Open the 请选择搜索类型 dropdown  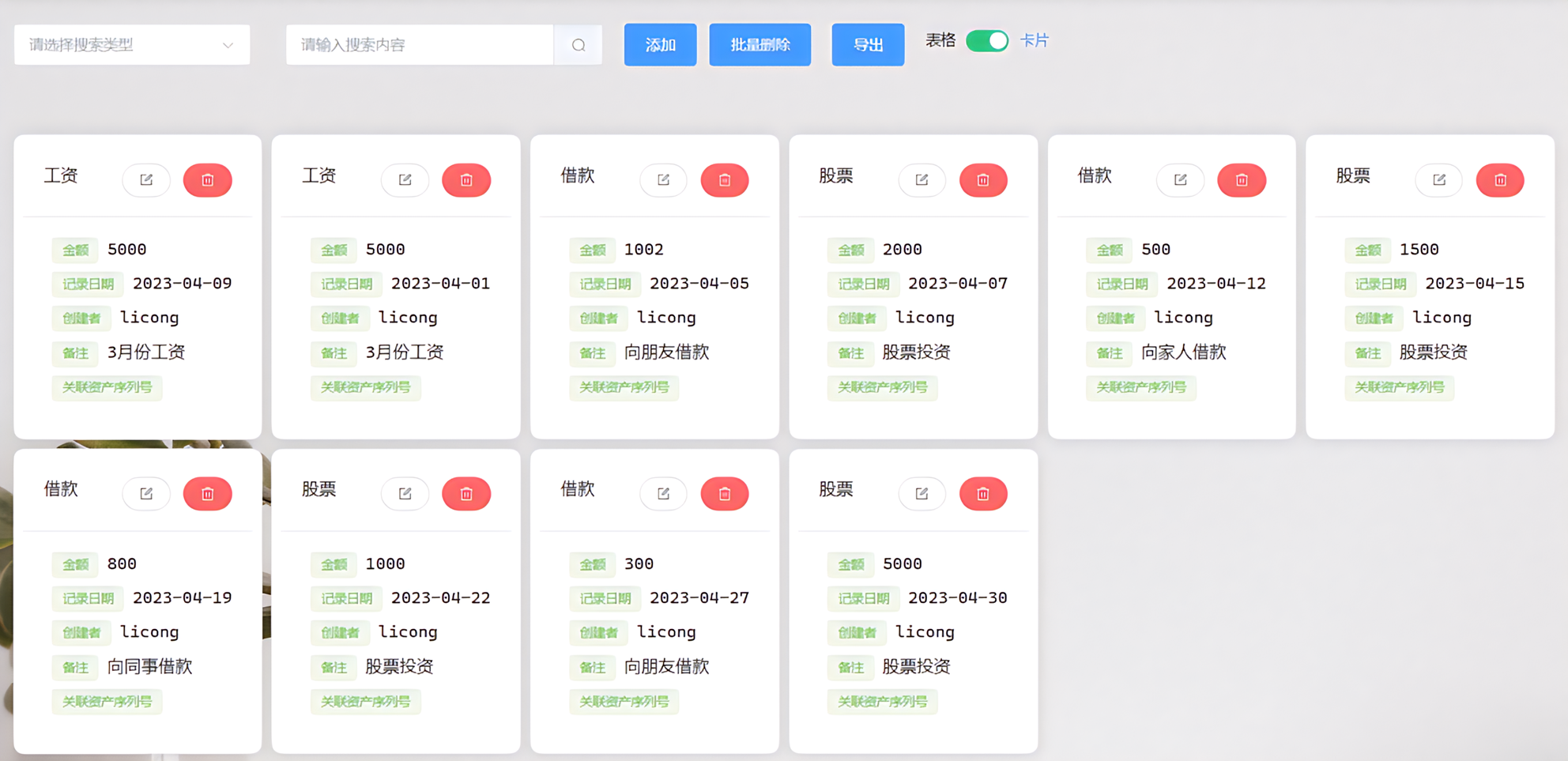point(131,45)
